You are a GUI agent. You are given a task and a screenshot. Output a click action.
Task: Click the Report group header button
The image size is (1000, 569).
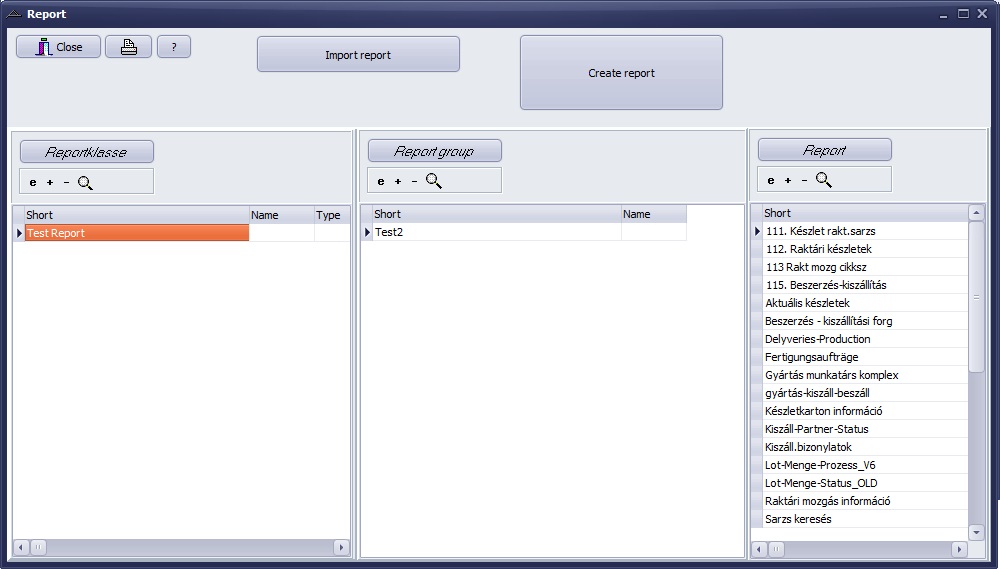434,151
